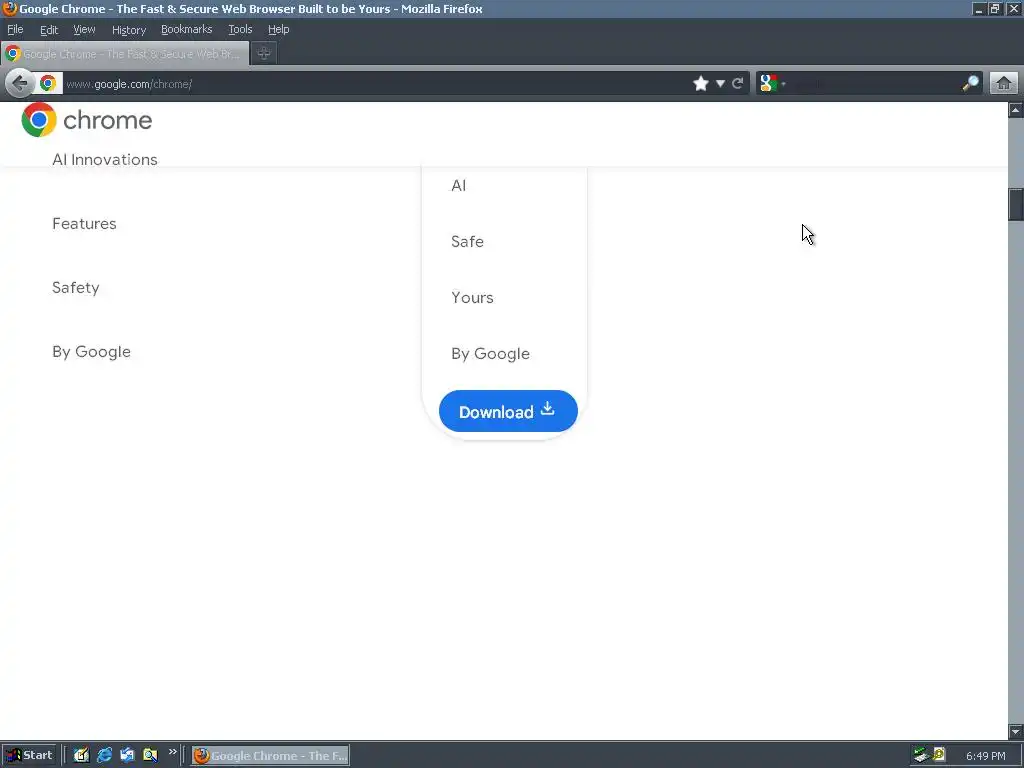Reload the page with the refresh icon
Image resolution: width=1024 pixels, height=768 pixels.
738,84
